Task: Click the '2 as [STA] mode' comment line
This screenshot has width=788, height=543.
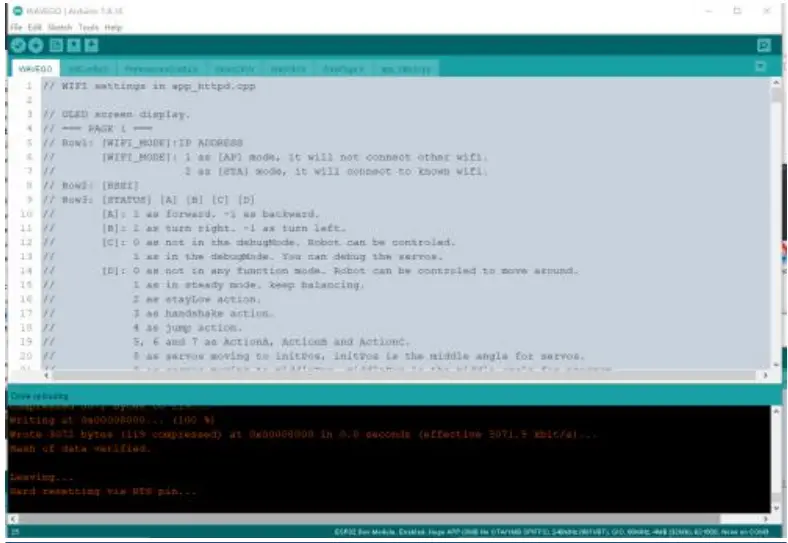Action: [265, 171]
